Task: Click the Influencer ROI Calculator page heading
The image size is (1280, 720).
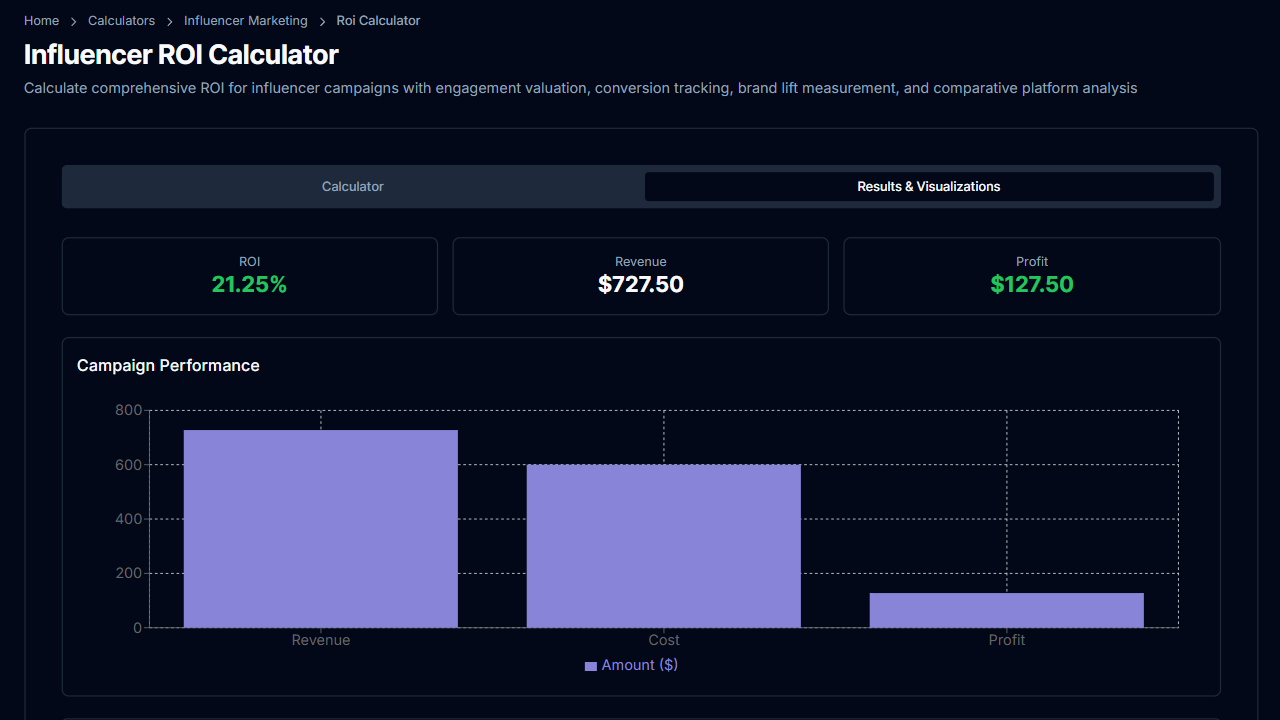Action: pyautogui.click(x=181, y=55)
